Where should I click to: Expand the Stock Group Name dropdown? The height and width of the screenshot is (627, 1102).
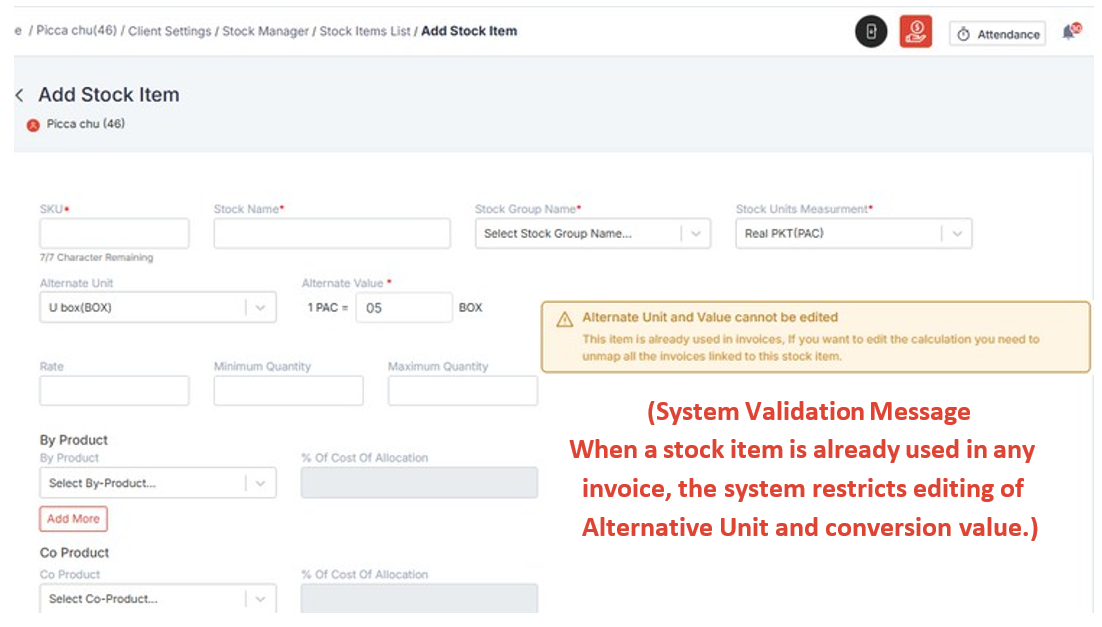coord(592,234)
